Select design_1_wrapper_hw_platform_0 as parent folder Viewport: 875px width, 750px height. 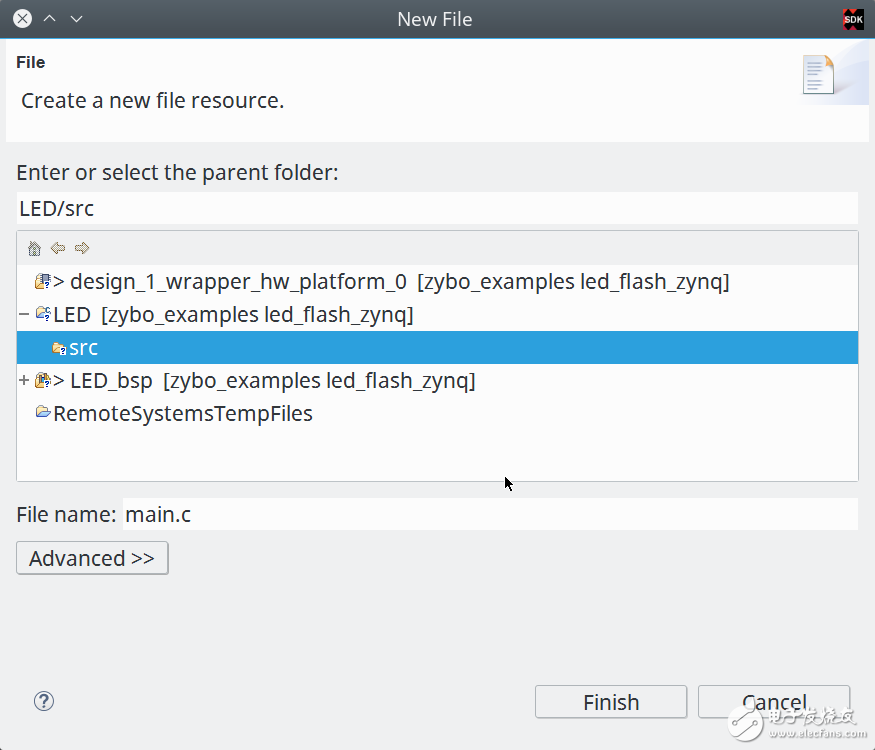240,282
